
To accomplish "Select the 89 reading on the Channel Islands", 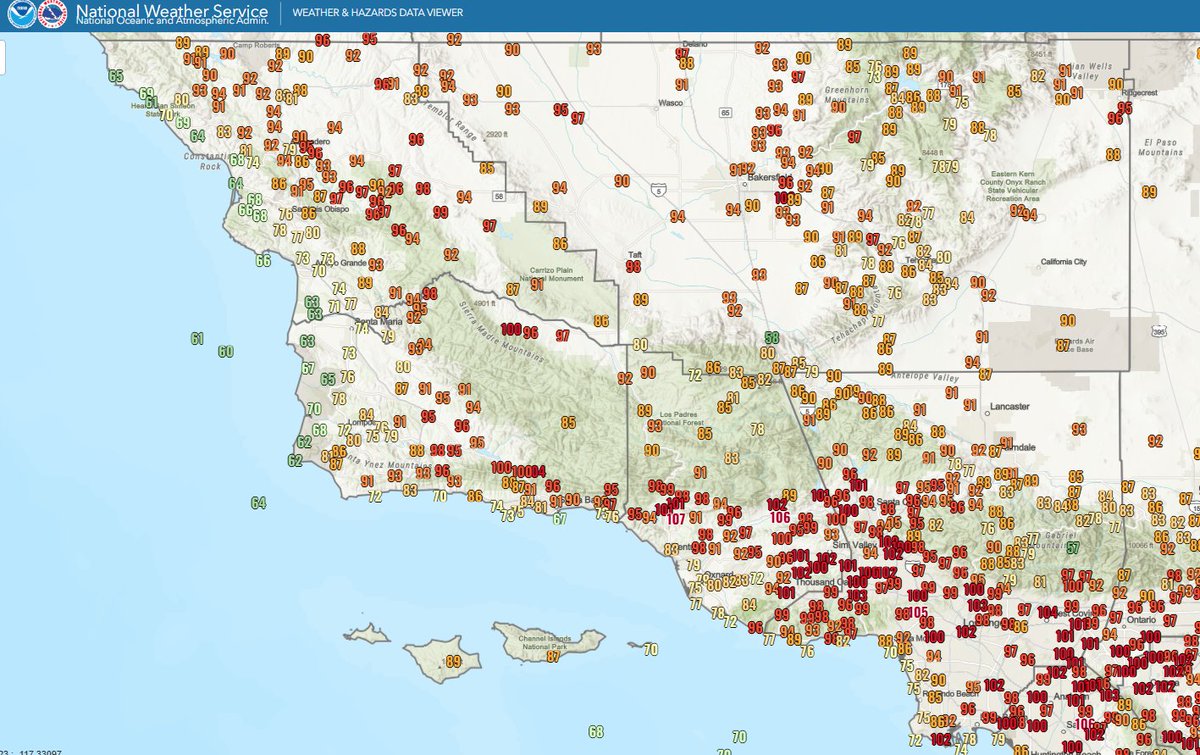I will [x=454, y=661].
